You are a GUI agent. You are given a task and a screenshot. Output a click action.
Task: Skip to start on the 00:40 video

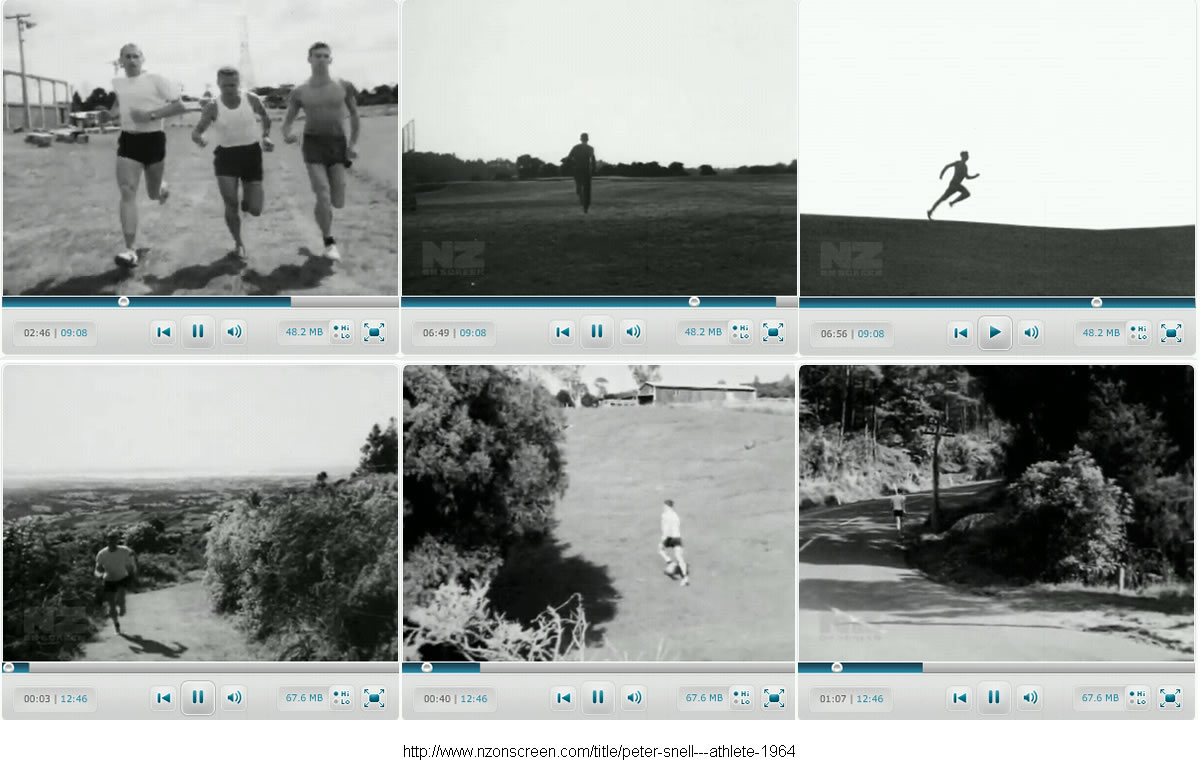[x=563, y=698]
